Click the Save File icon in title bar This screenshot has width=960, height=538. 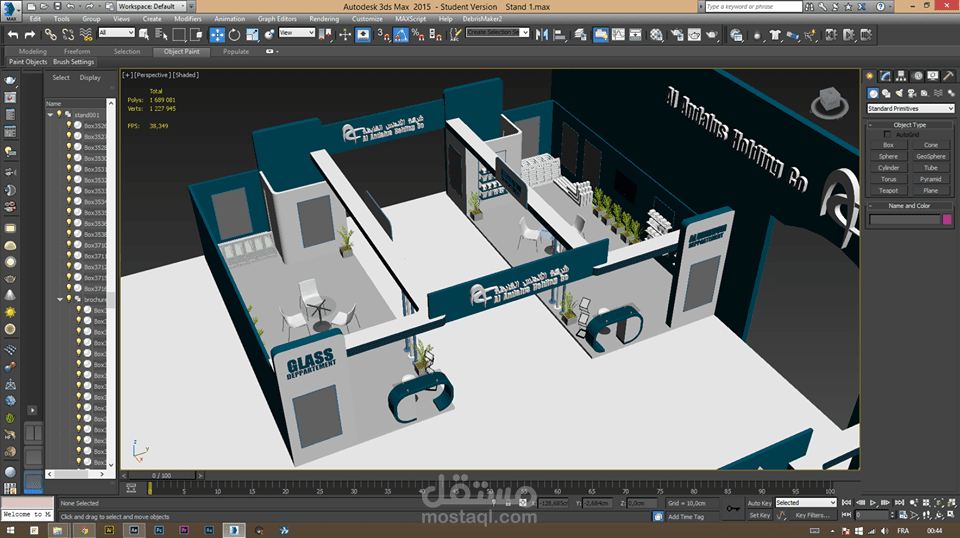point(57,6)
